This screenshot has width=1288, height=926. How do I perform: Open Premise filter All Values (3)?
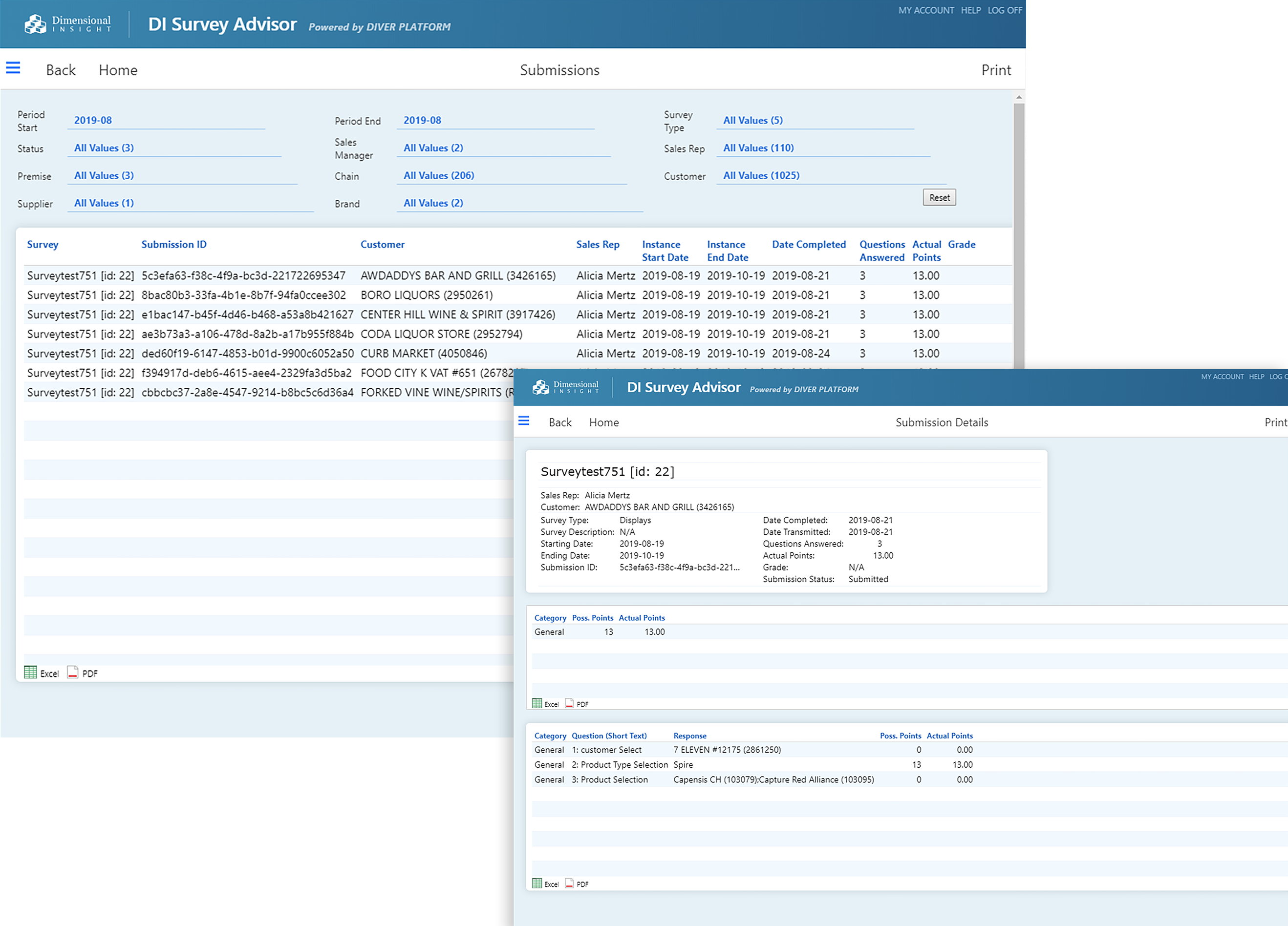(182, 175)
